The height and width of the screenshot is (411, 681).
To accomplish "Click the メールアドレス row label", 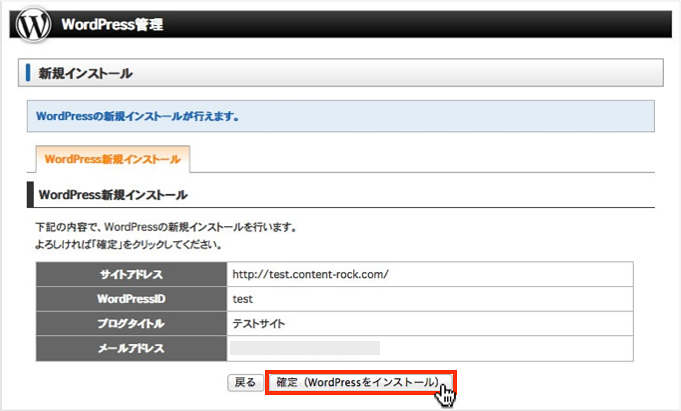I will coord(131,348).
